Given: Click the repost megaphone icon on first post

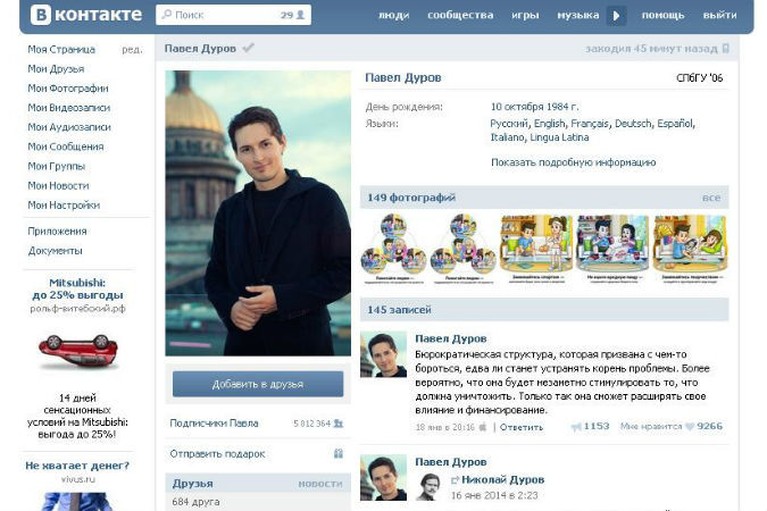Looking at the screenshot, I should 575,426.
